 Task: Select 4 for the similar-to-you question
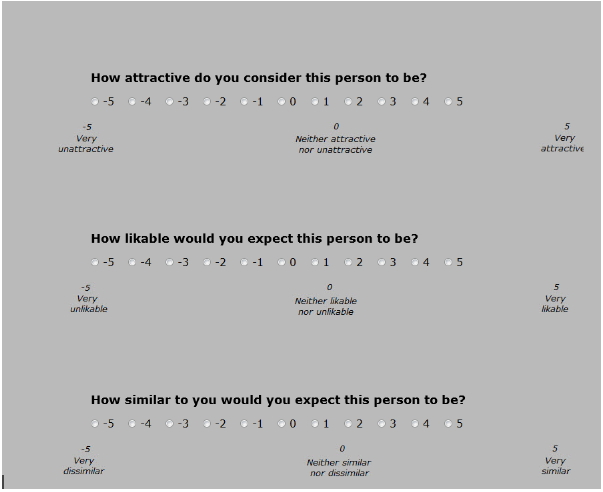click(415, 424)
